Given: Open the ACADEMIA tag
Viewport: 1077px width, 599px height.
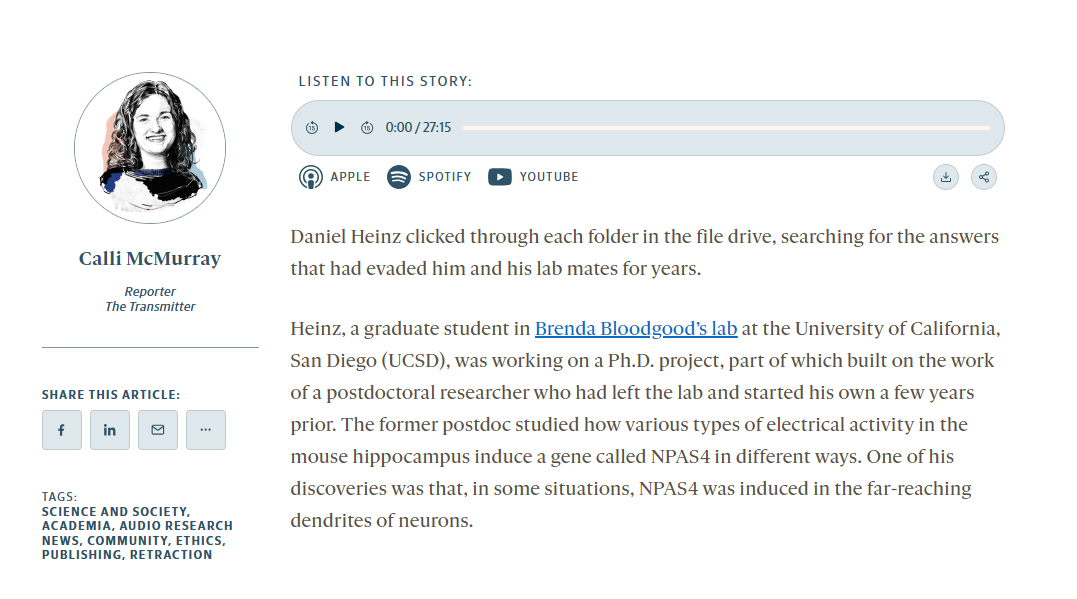Looking at the screenshot, I should tap(76, 526).
